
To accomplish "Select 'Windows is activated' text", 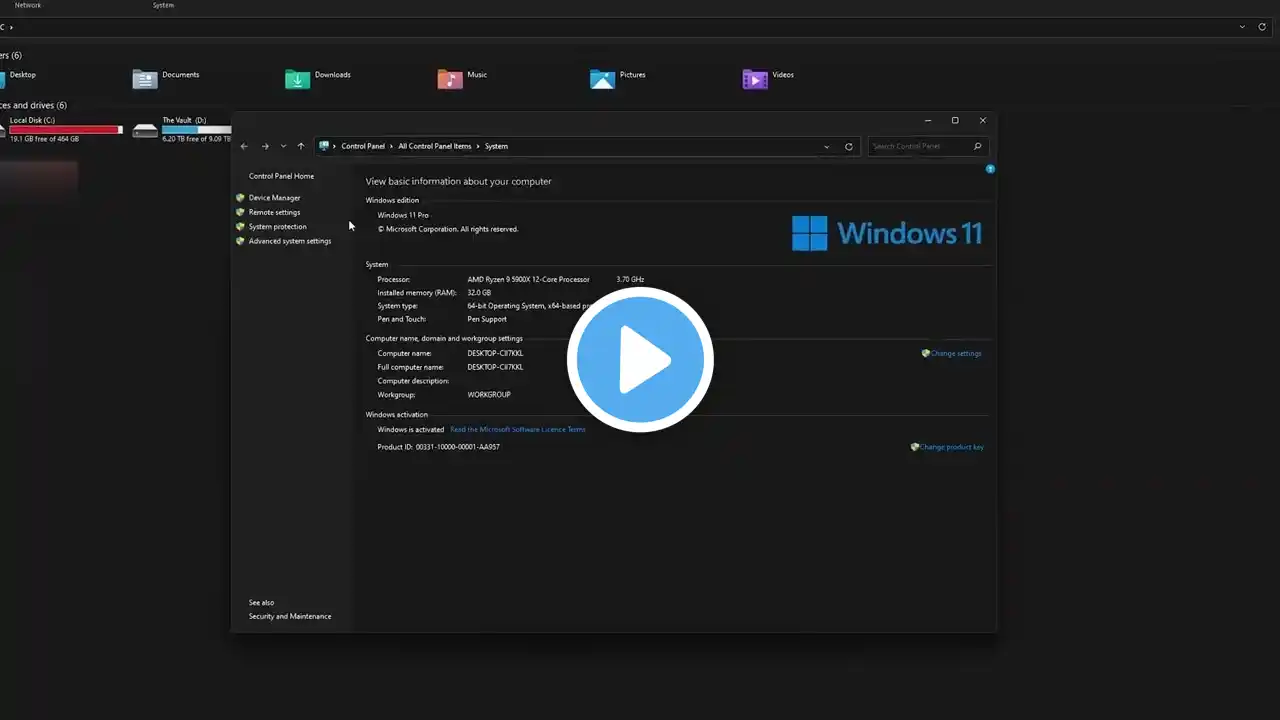I will pyautogui.click(x=410, y=429).
